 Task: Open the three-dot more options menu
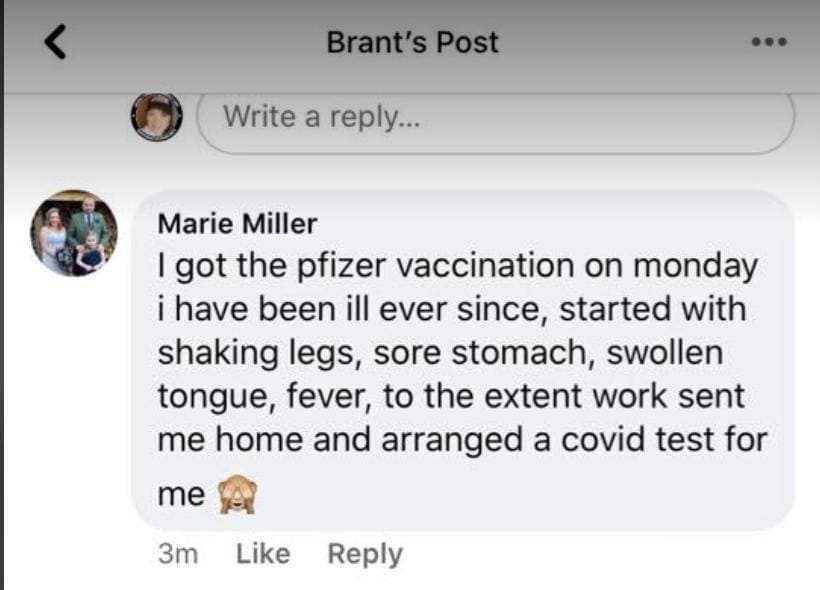[770, 42]
